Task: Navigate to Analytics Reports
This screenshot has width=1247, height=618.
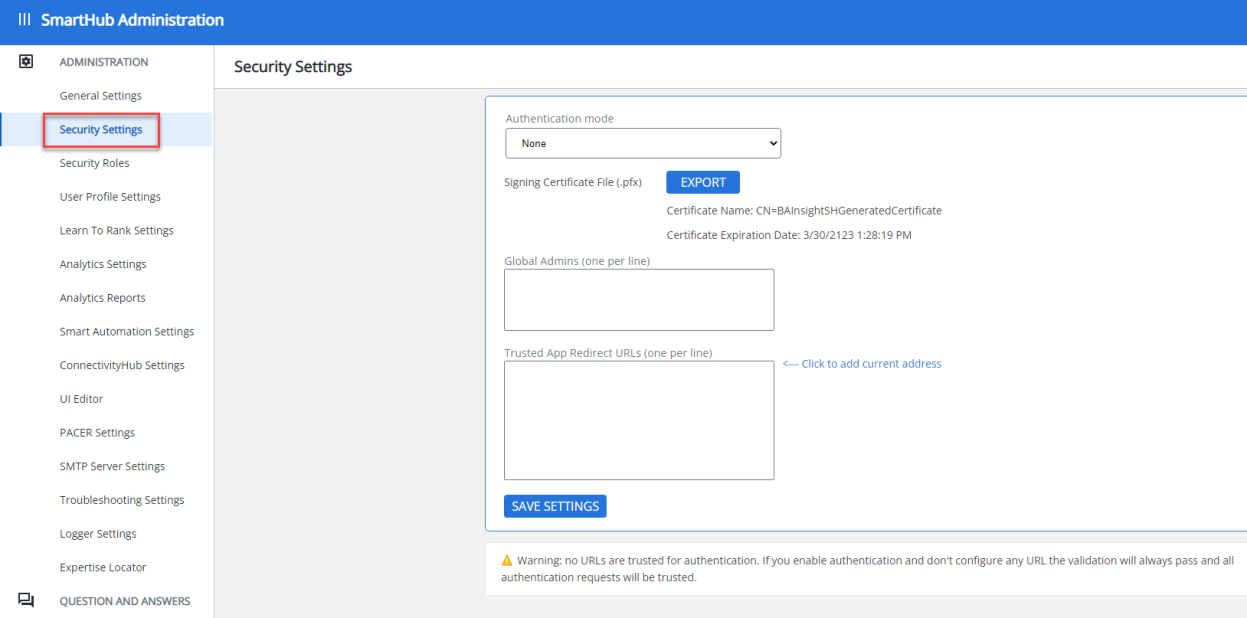Action: tap(103, 298)
